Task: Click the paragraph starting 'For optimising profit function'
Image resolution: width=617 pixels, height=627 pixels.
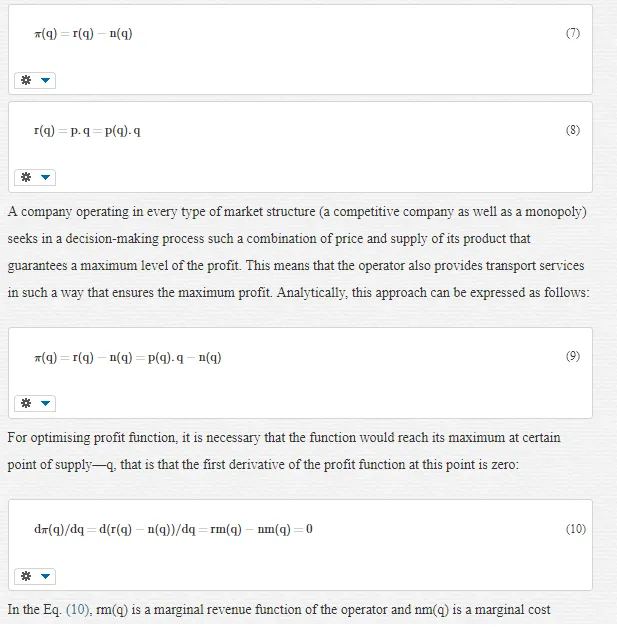Action: pyautogui.click(x=284, y=451)
